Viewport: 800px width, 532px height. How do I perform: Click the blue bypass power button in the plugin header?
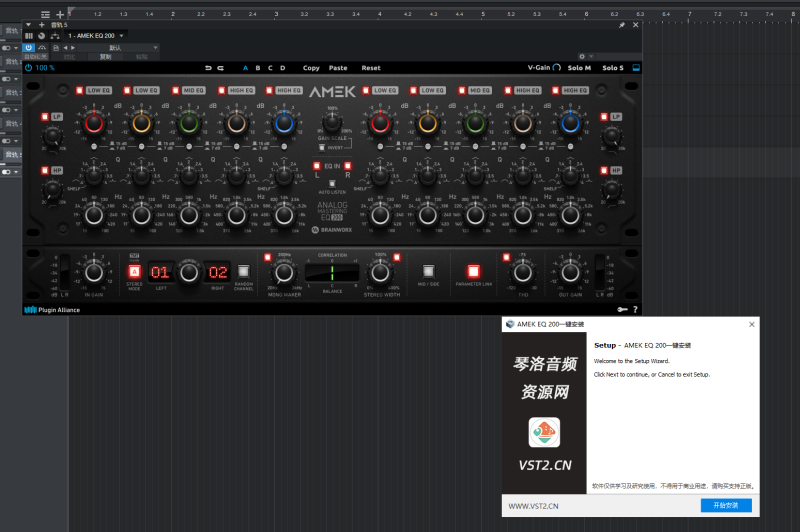click(29, 47)
